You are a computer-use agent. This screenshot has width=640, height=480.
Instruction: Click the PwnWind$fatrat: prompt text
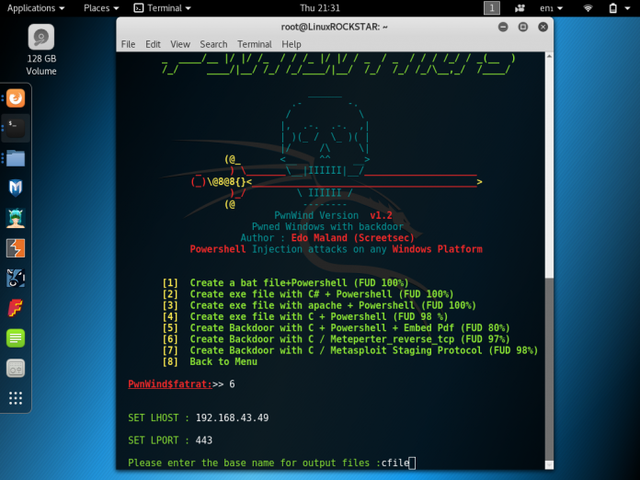(170, 384)
